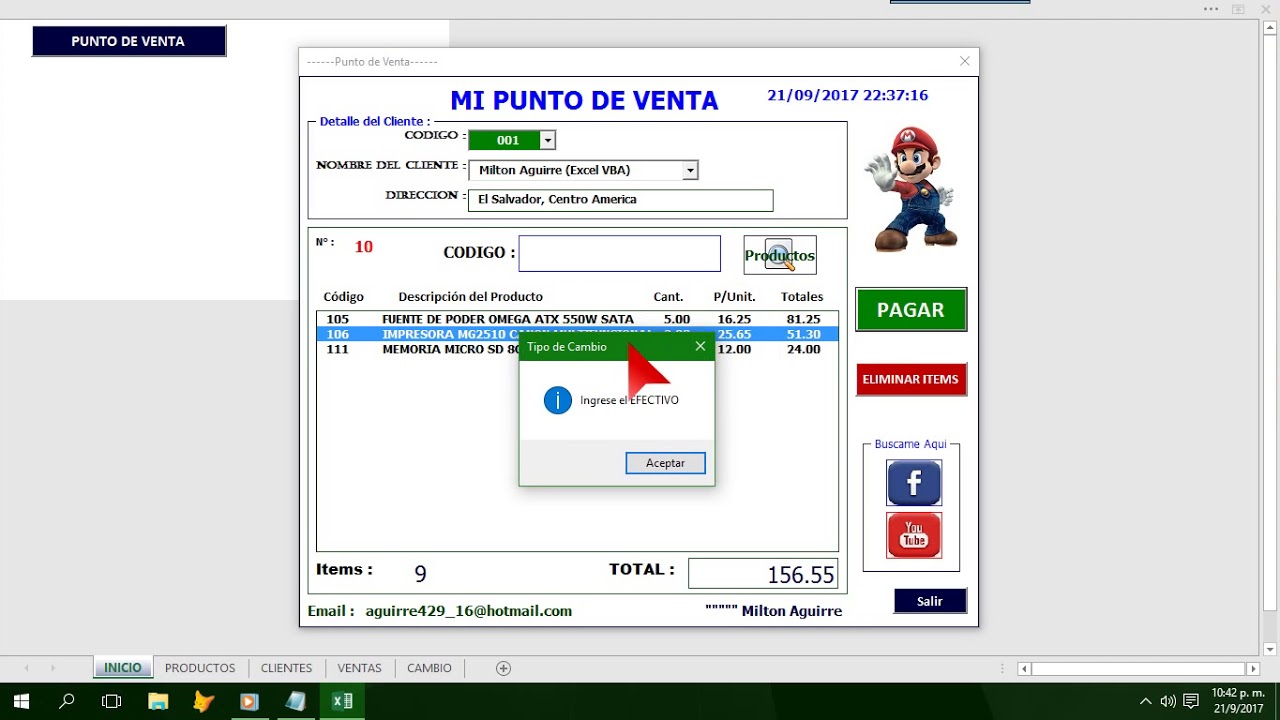Click the 51.30 total value

click(x=803, y=334)
